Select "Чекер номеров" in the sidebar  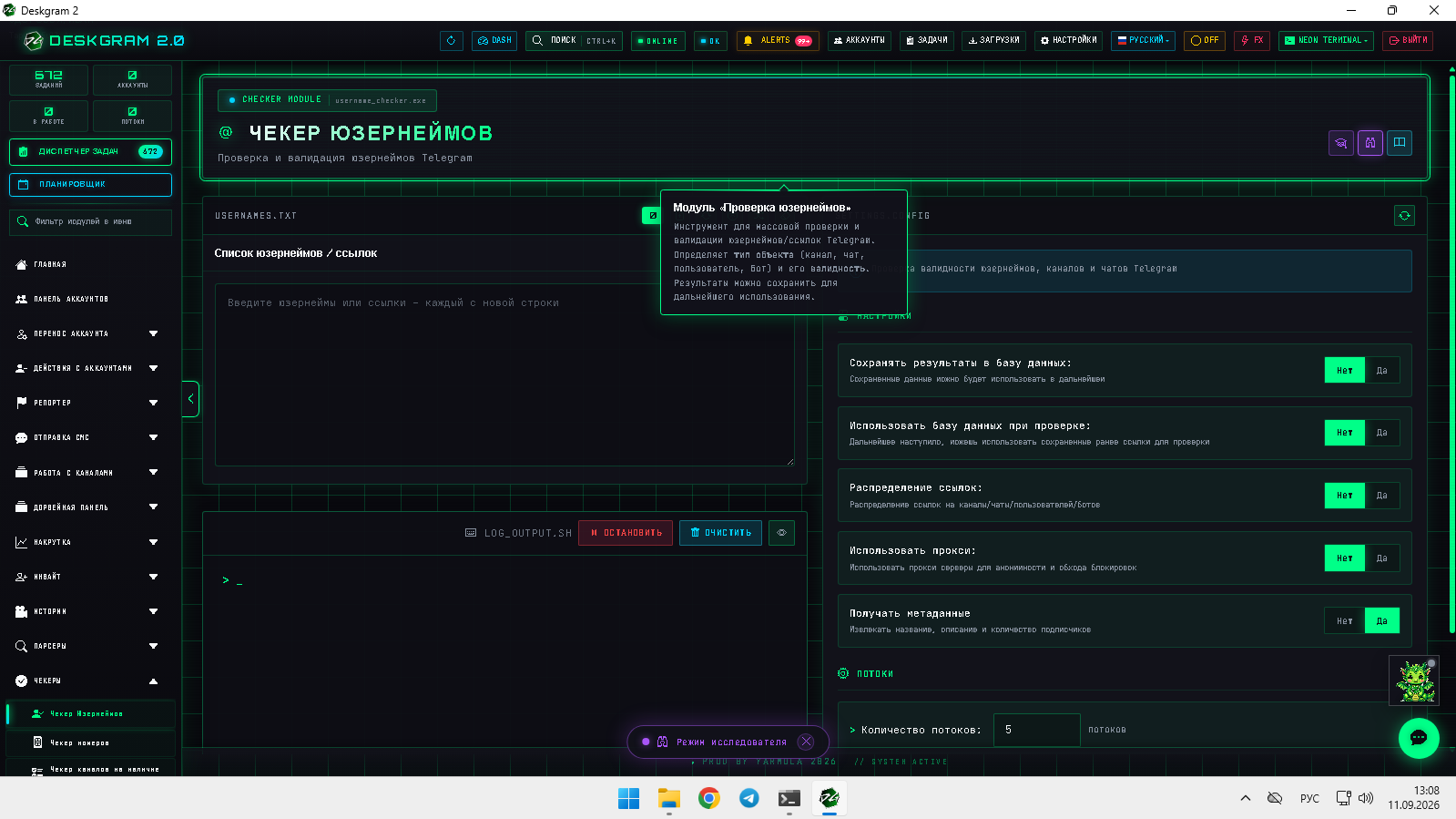91,743
